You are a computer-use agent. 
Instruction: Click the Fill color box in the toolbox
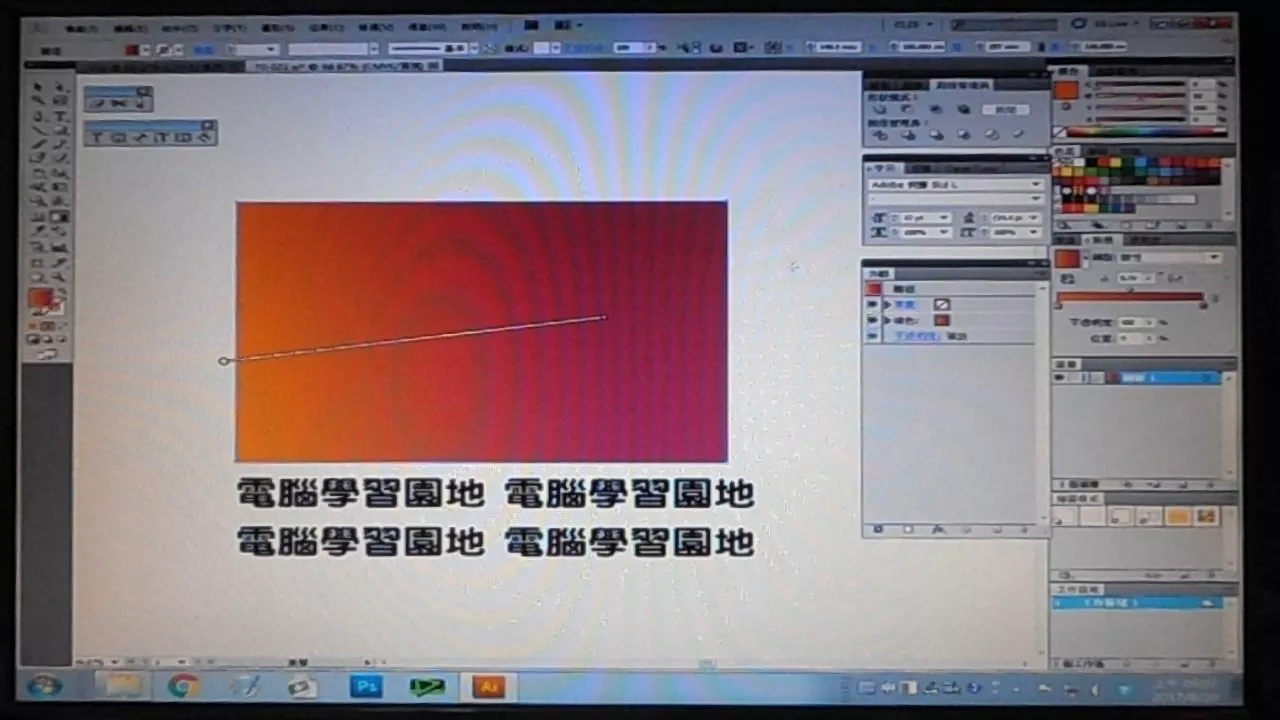(40, 298)
